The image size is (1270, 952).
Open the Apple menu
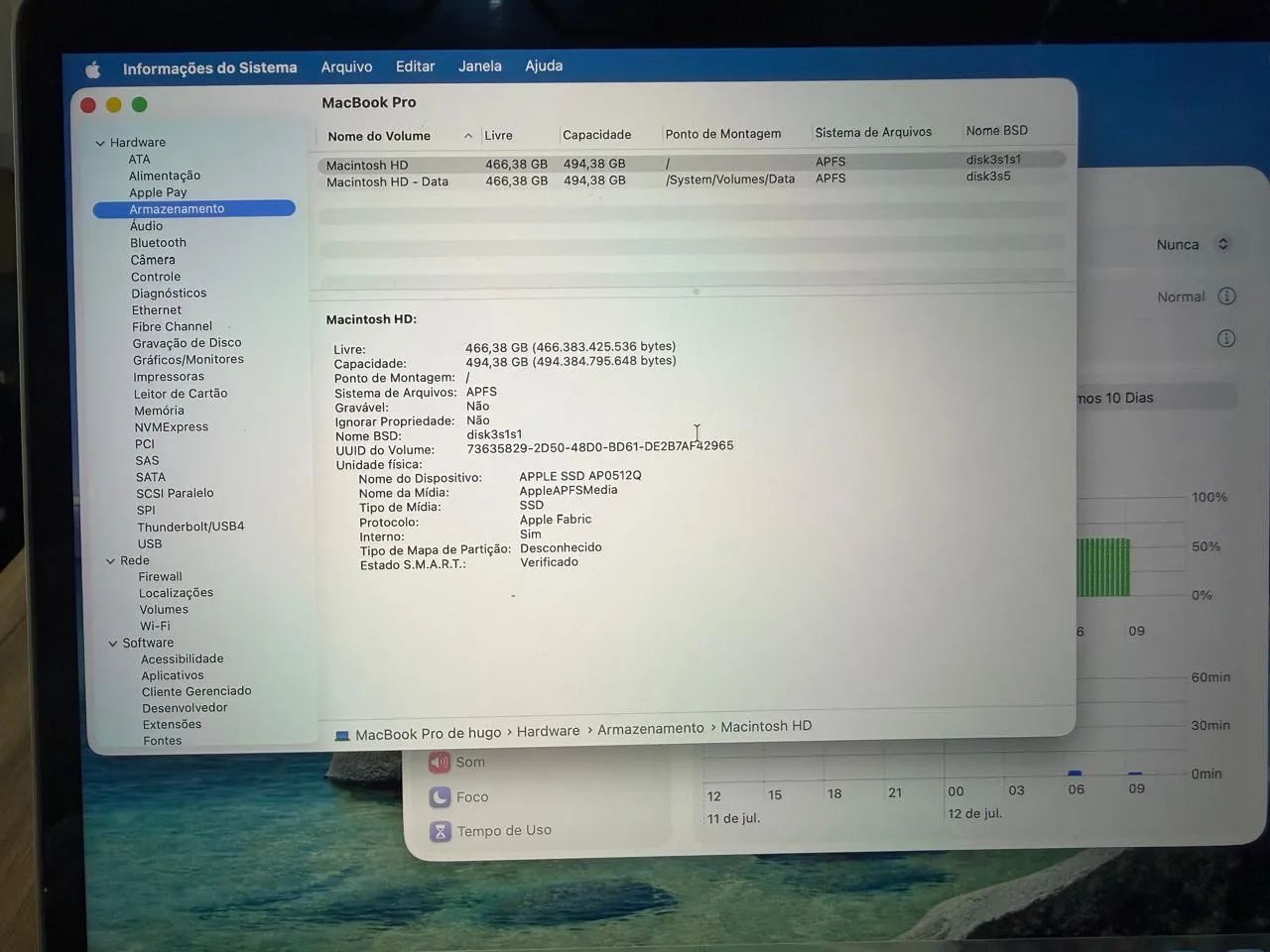92,69
